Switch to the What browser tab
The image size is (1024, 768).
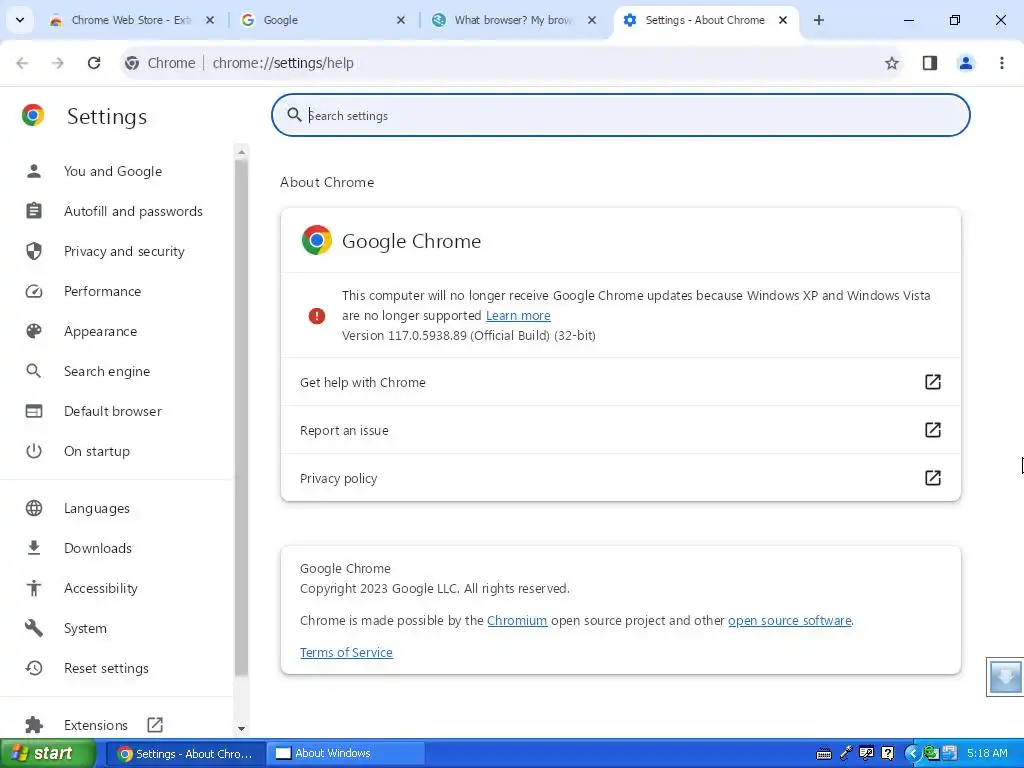[513, 20]
